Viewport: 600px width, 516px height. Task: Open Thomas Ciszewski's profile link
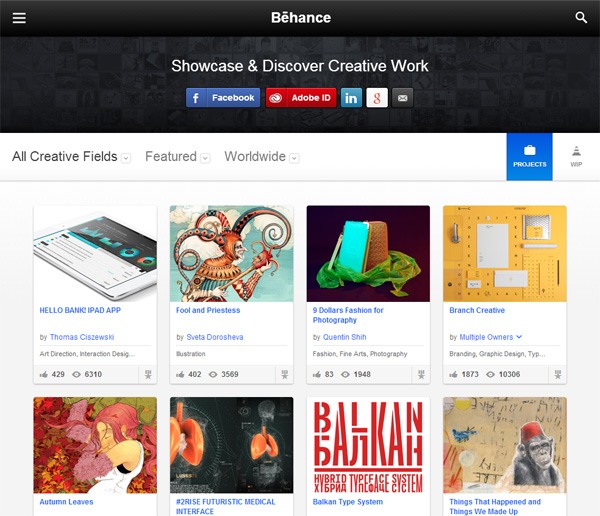click(82, 337)
